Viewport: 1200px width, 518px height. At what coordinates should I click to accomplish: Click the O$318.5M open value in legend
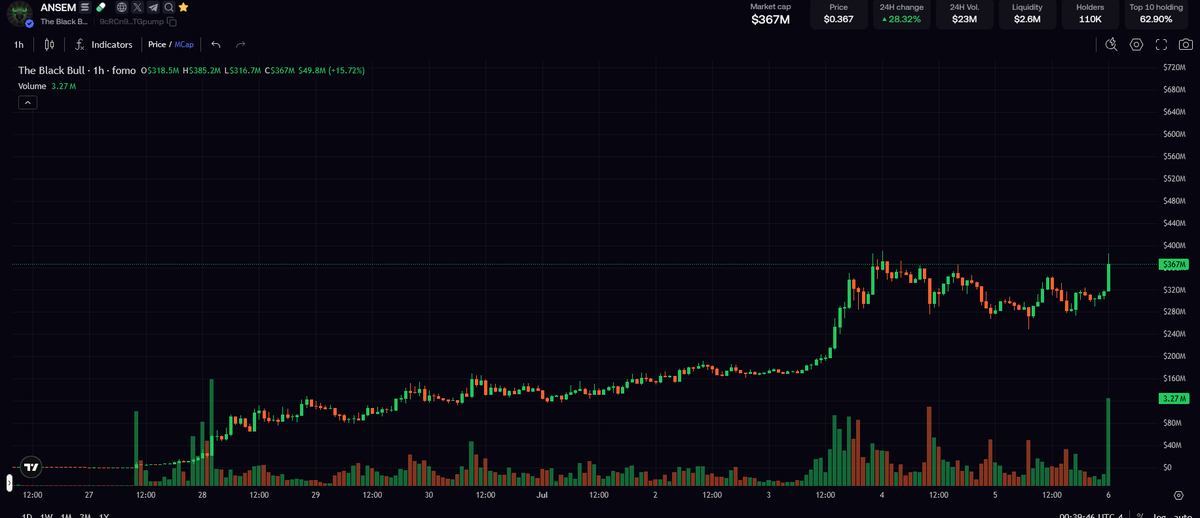pos(161,71)
